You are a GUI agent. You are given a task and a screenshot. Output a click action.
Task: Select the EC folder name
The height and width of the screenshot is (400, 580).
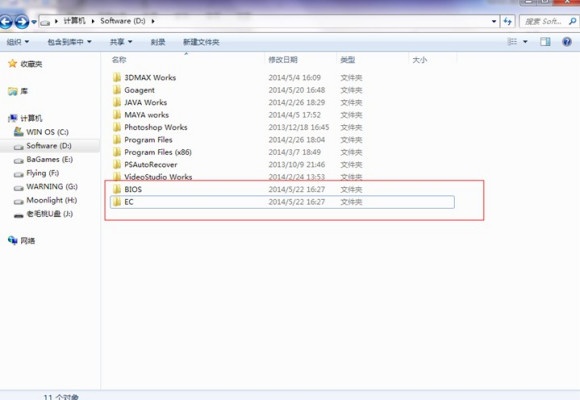(x=129, y=202)
